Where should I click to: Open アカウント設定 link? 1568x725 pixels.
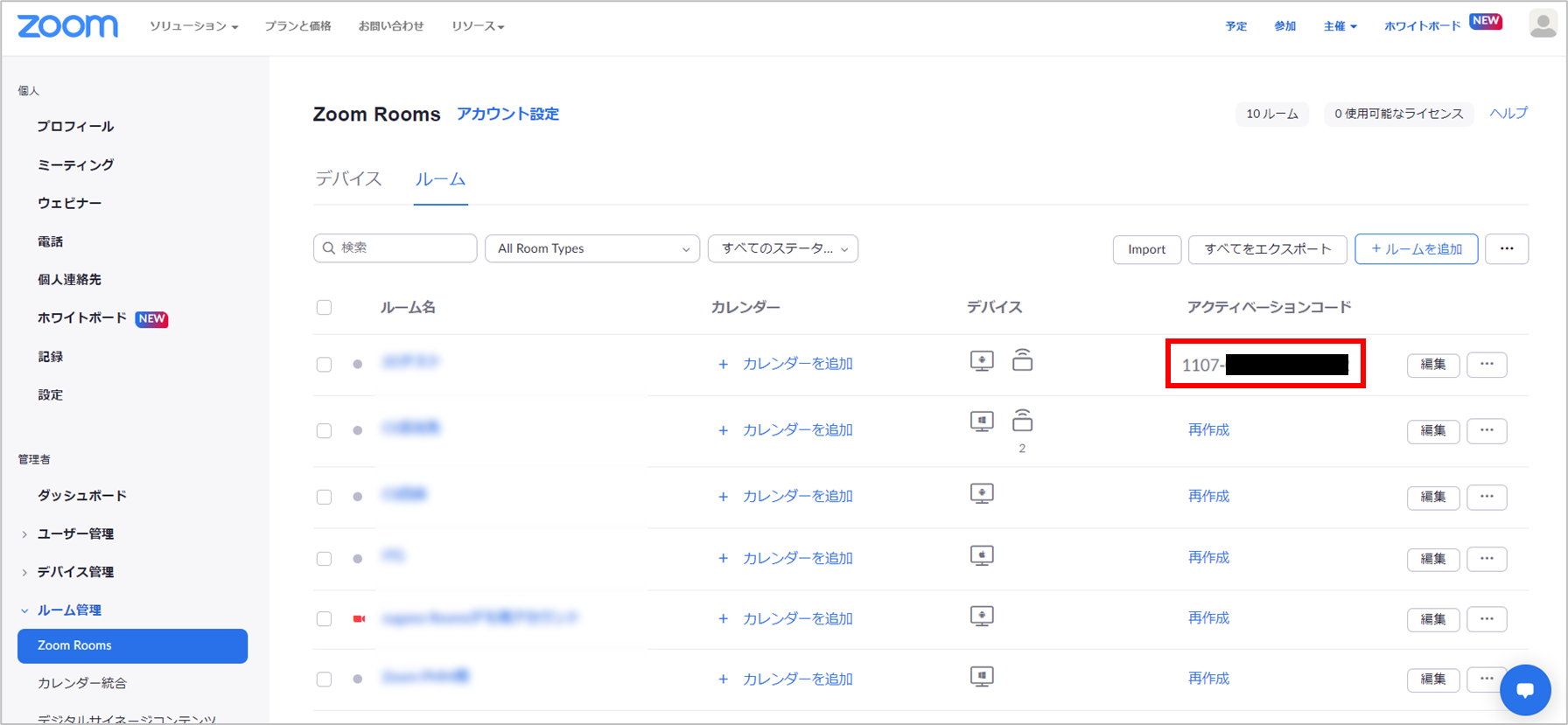(x=507, y=114)
